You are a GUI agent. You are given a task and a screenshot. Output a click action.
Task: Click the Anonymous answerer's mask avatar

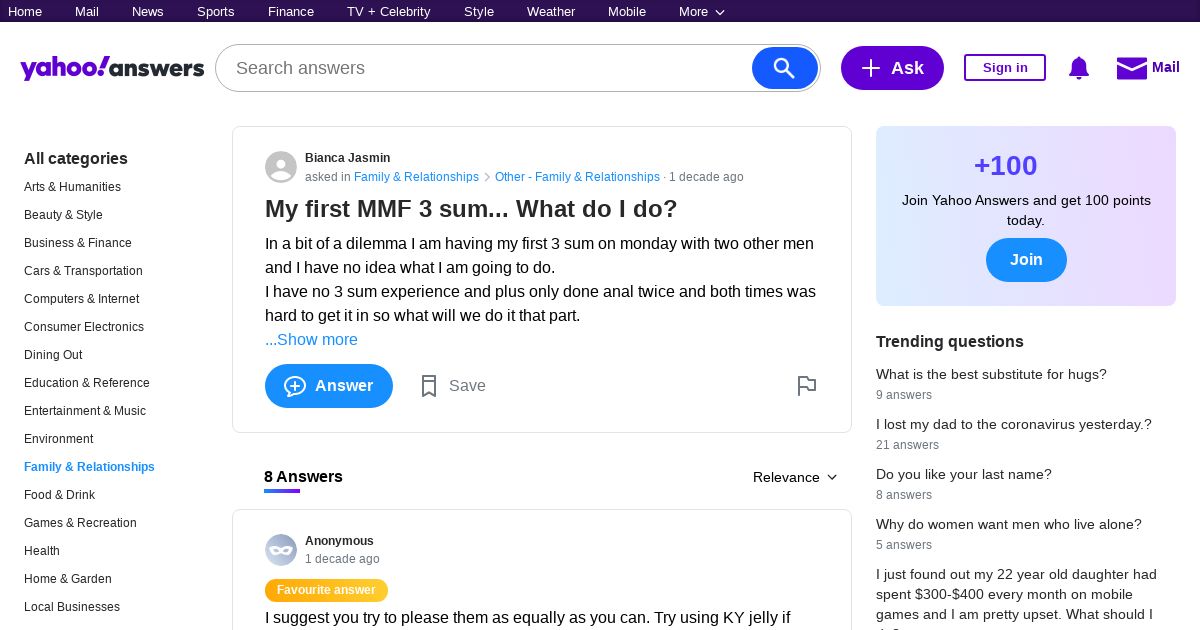coord(281,550)
